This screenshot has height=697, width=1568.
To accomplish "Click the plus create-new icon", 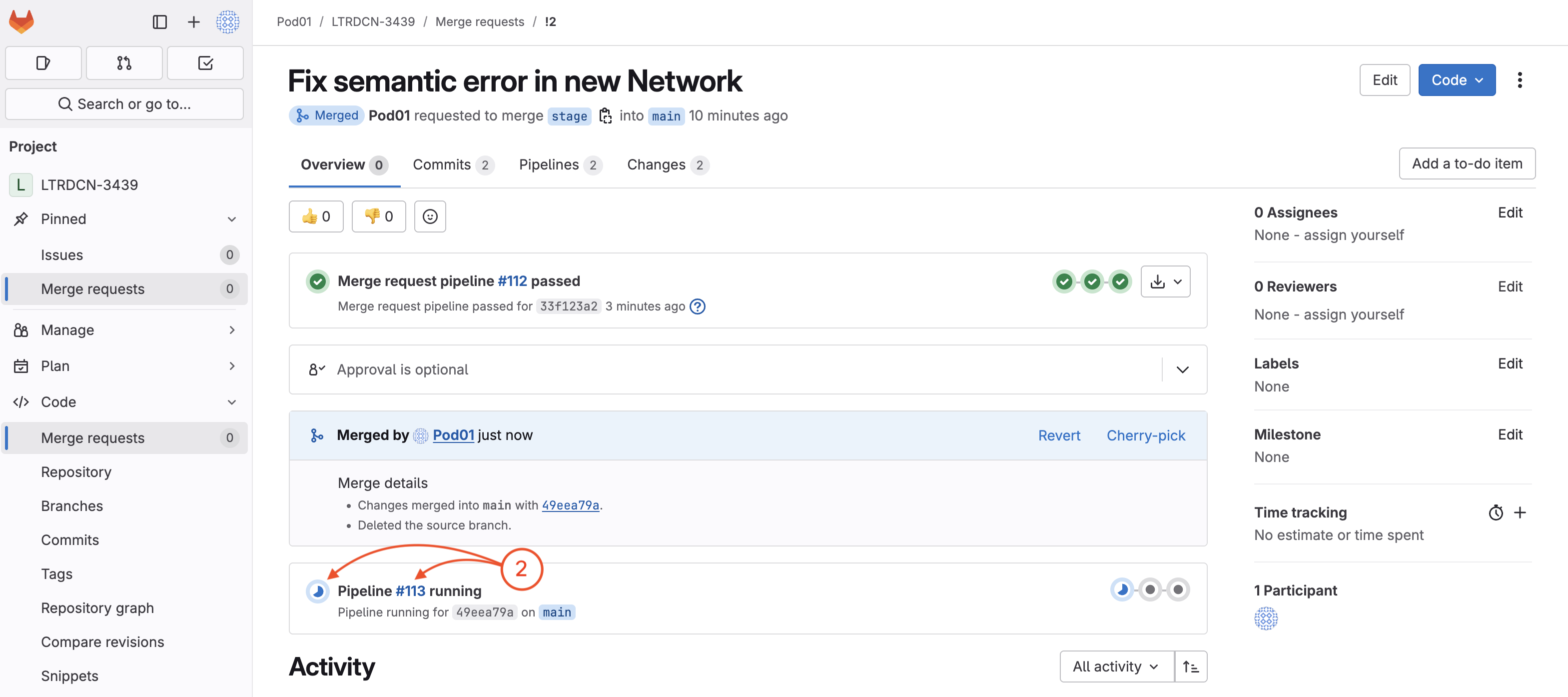I will [193, 22].
